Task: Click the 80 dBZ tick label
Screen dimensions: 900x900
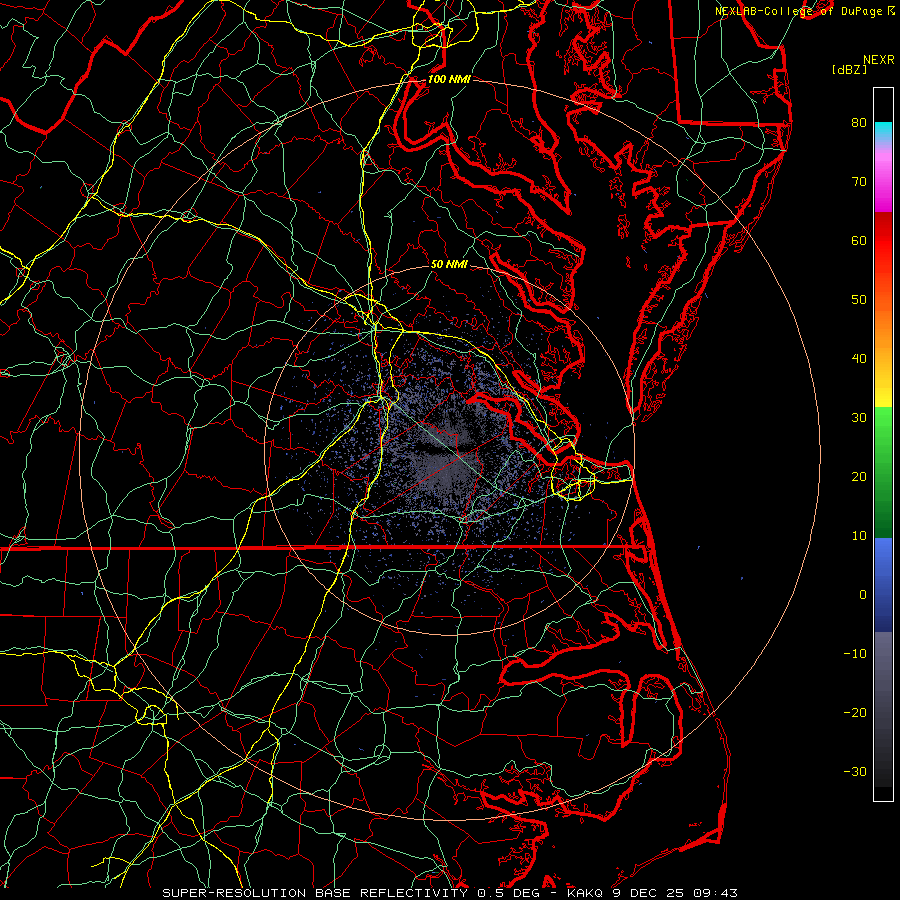Action: tap(858, 123)
